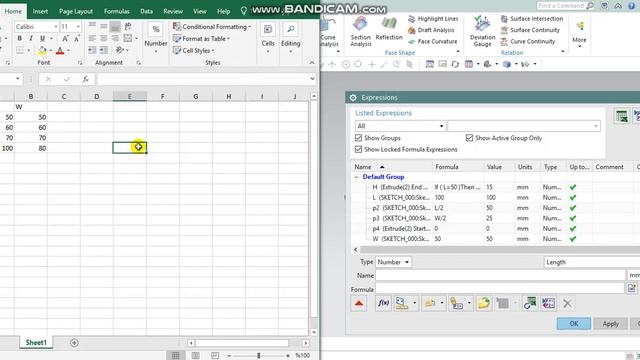Switch to the Page Layout ribbon tab
The height and width of the screenshot is (360, 640).
coord(76,11)
